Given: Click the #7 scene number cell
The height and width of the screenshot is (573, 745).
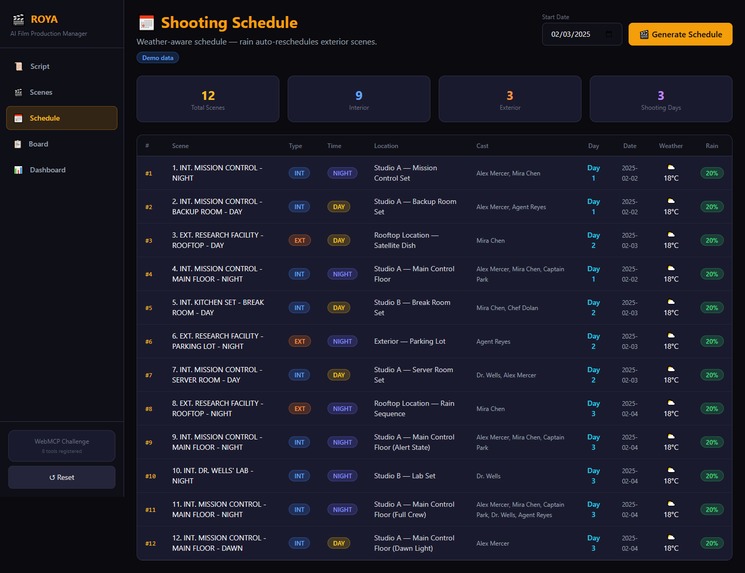Looking at the screenshot, I should click(149, 375).
